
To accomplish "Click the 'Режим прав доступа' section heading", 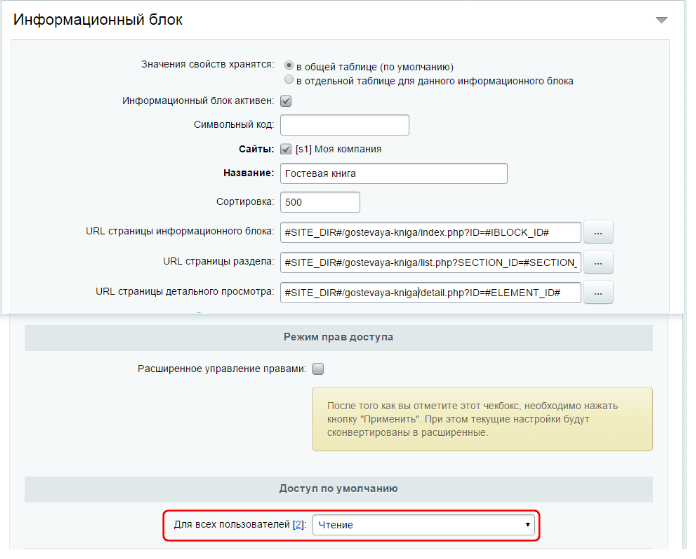I will 338,337.
